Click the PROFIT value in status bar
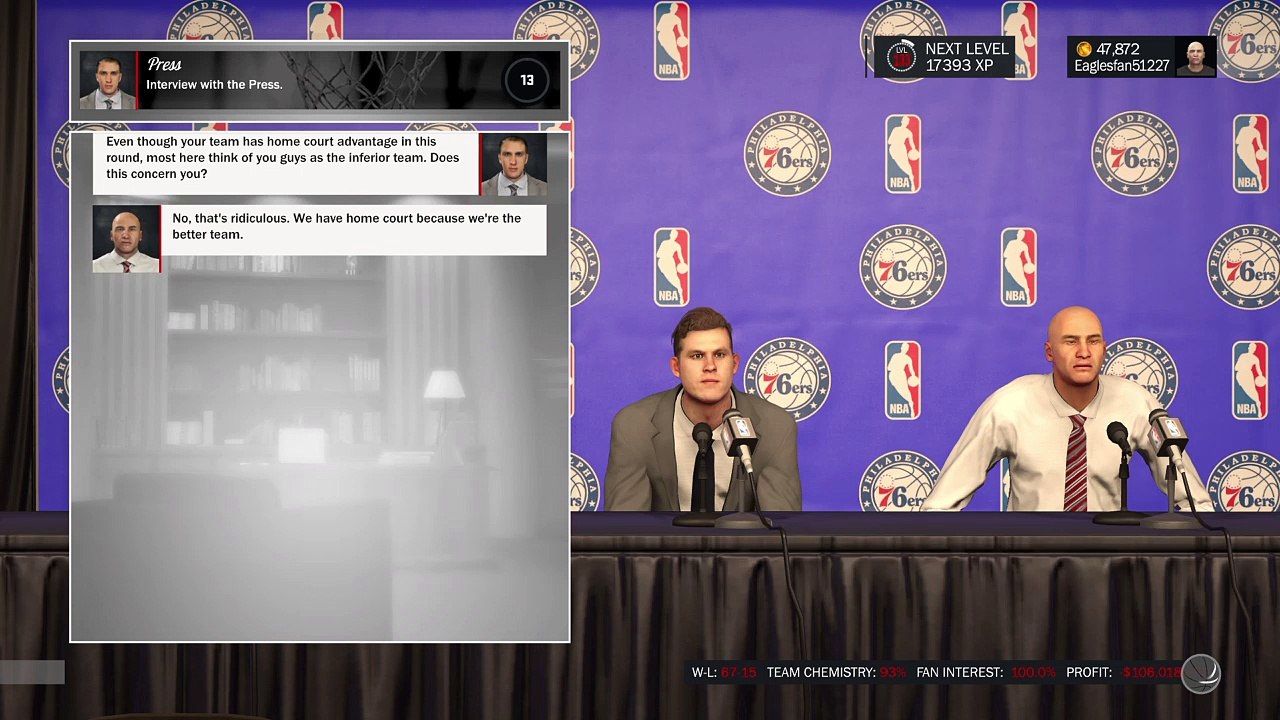The width and height of the screenshot is (1280, 720). 1152,673
